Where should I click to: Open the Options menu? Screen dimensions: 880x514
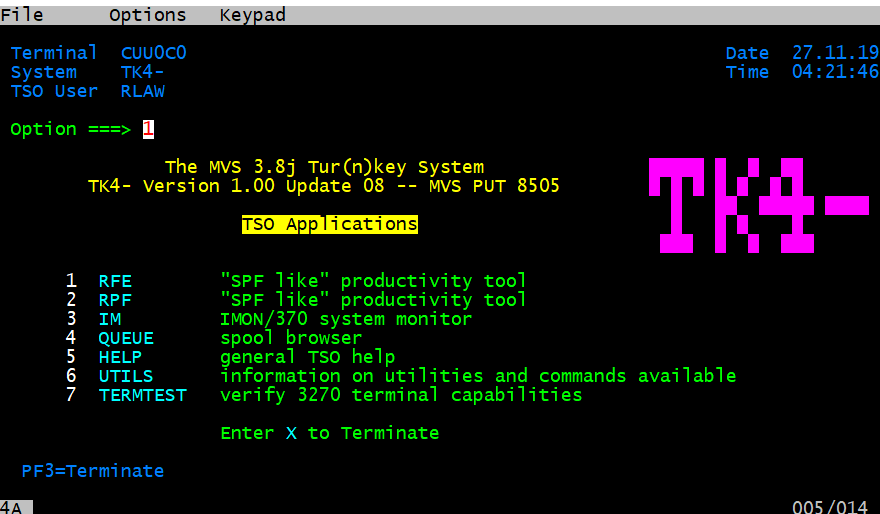[148, 15]
